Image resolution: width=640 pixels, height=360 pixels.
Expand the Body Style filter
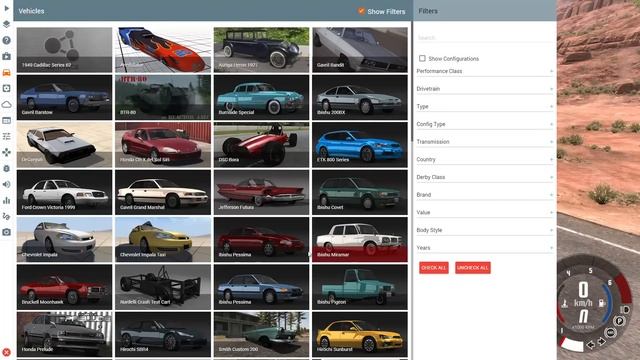(x=484, y=230)
